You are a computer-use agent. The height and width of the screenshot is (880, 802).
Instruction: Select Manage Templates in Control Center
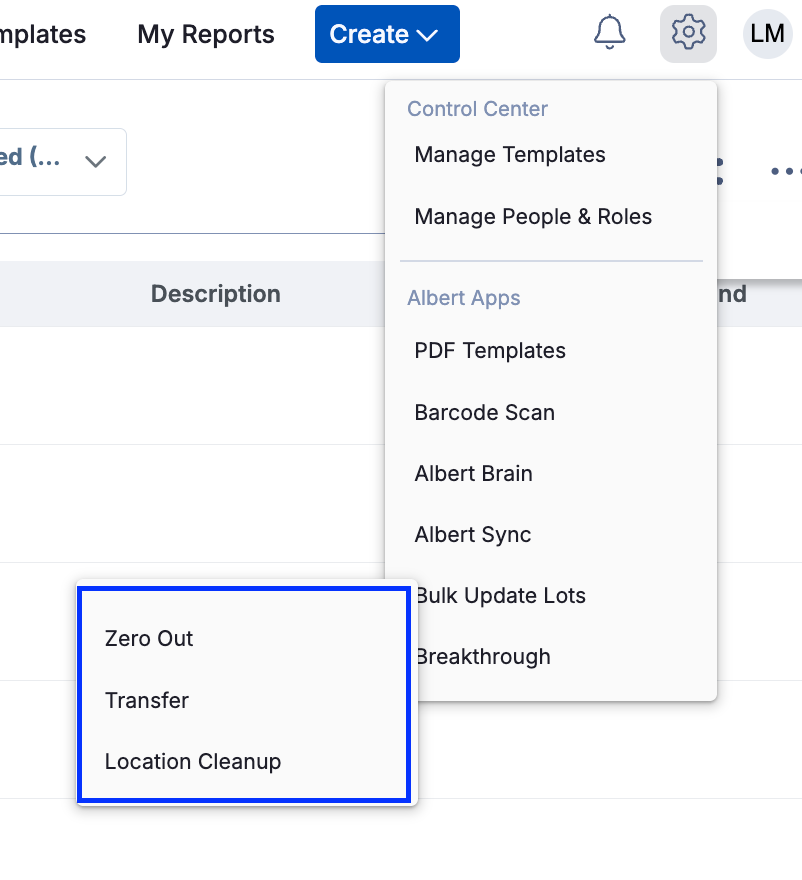point(510,155)
